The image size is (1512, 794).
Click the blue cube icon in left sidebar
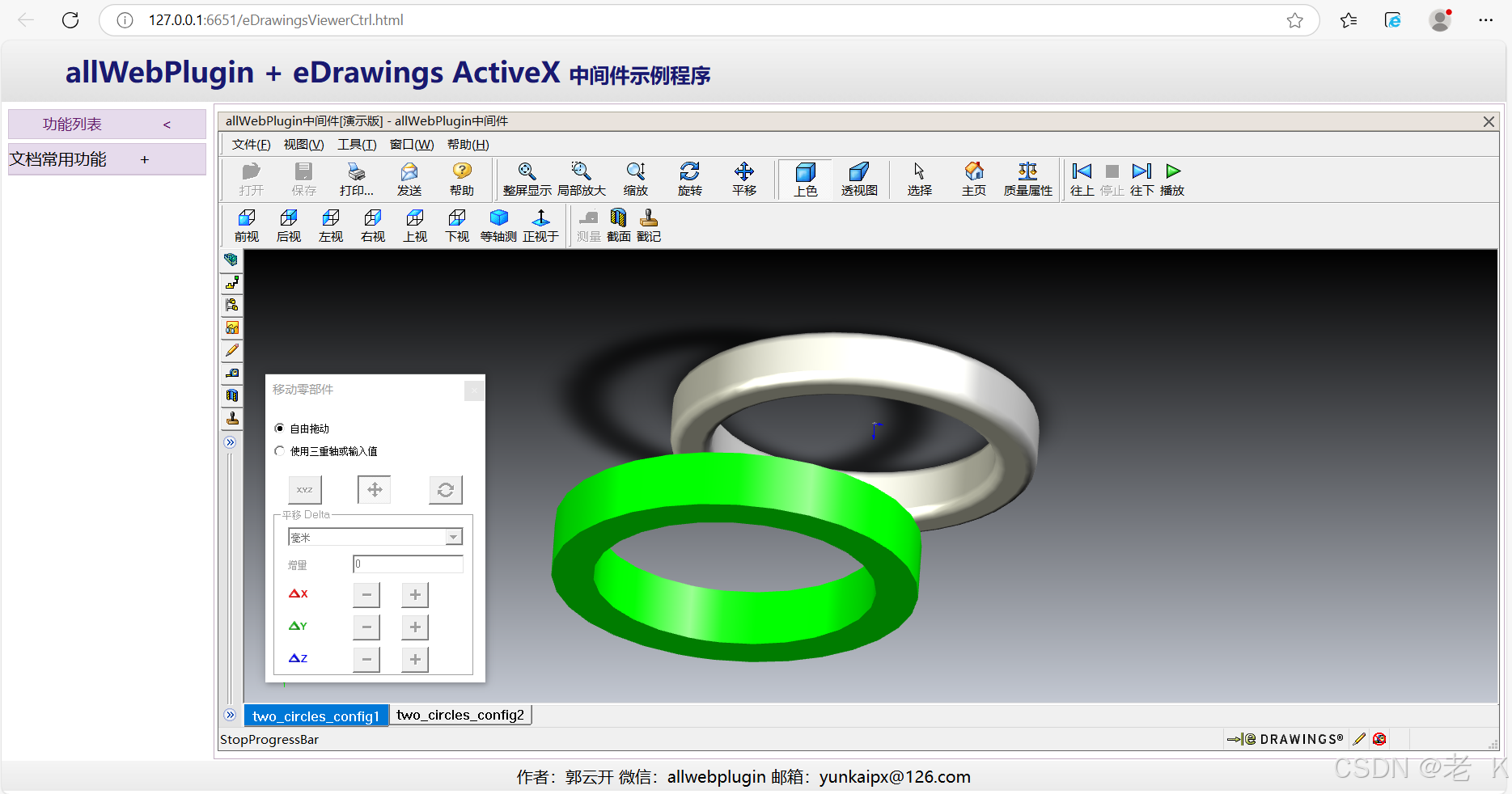click(231, 260)
